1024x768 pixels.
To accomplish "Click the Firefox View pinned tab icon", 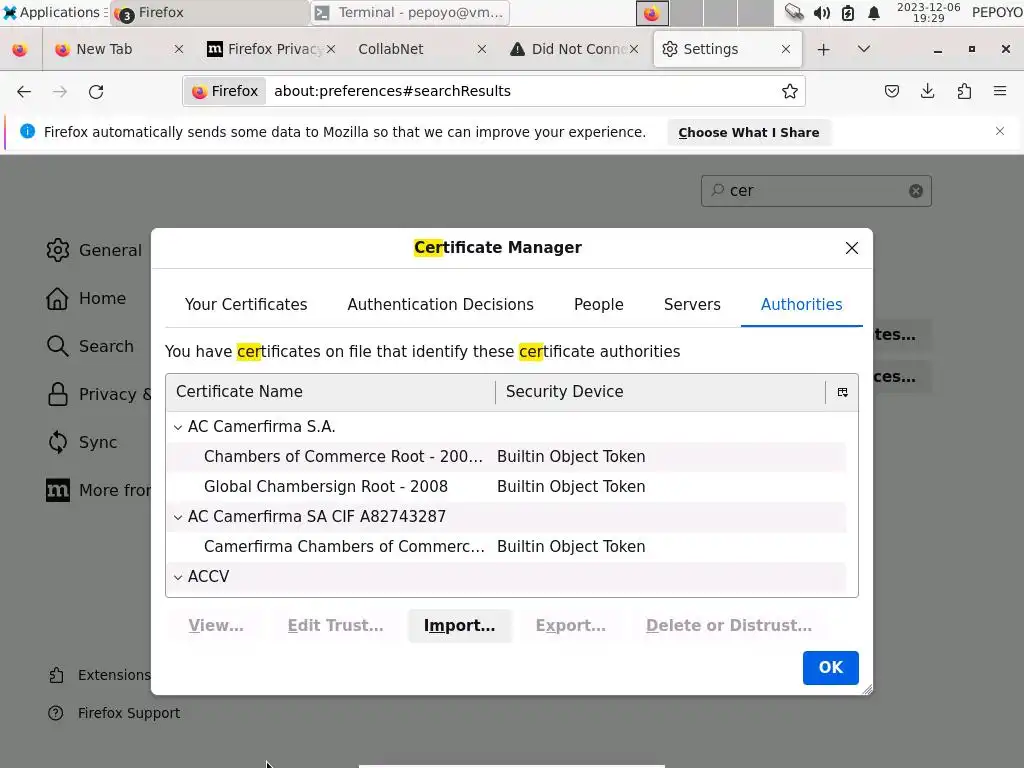I will point(20,50).
